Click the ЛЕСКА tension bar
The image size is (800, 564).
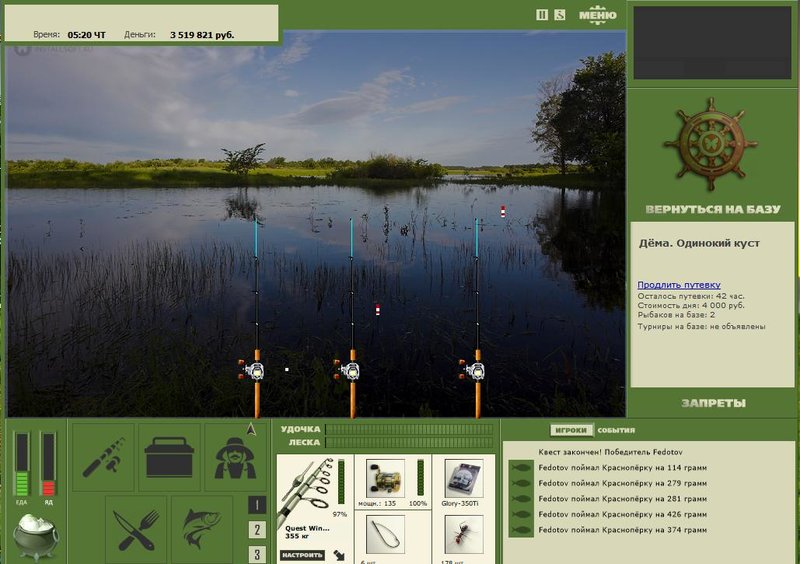pos(410,443)
